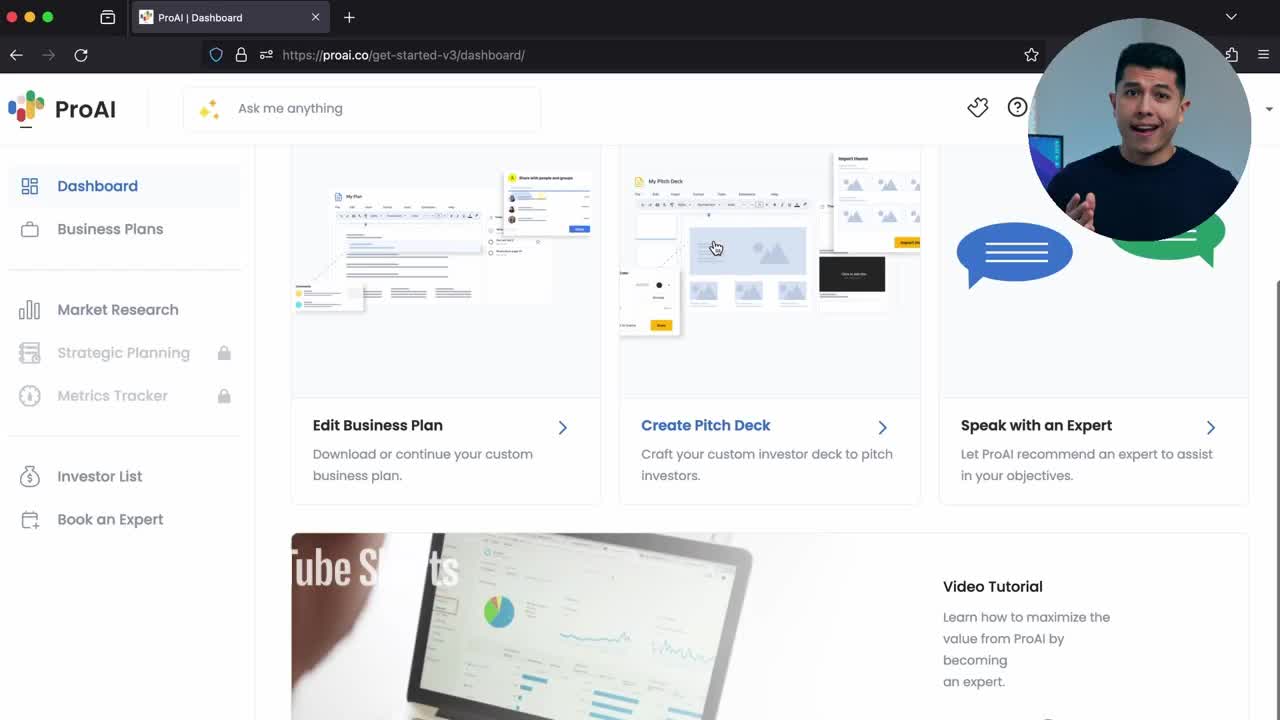Click the Investor List money bag icon
This screenshot has width=1280, height=720.
click(30, 477)
